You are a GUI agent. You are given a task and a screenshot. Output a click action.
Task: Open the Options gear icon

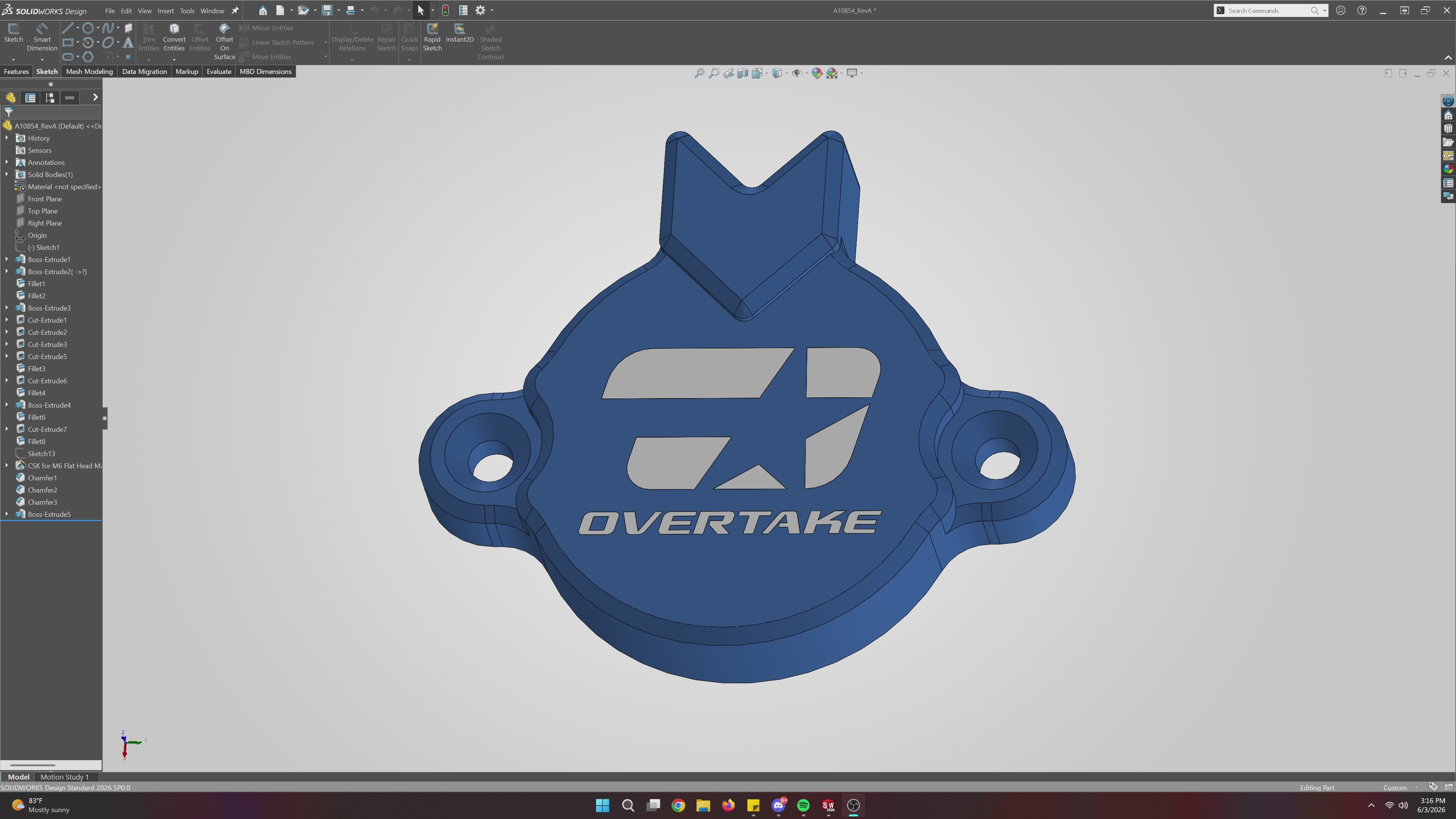[x=480, y=10]
